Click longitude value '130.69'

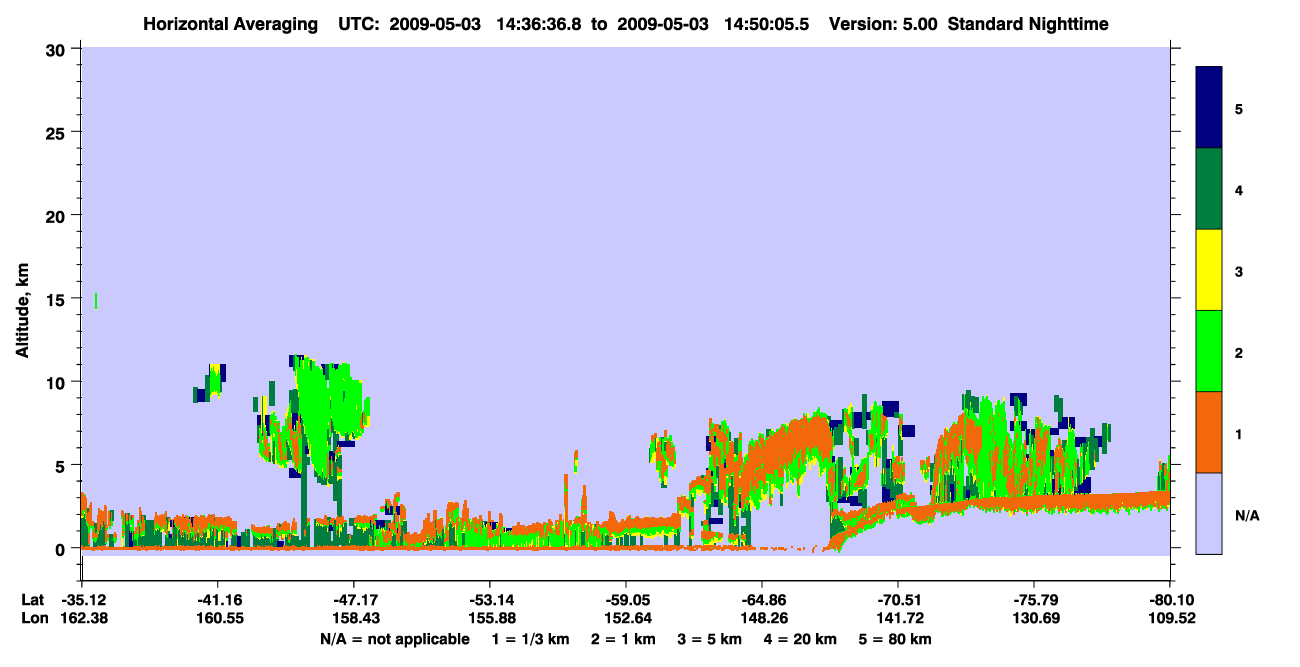point(1035,619)
